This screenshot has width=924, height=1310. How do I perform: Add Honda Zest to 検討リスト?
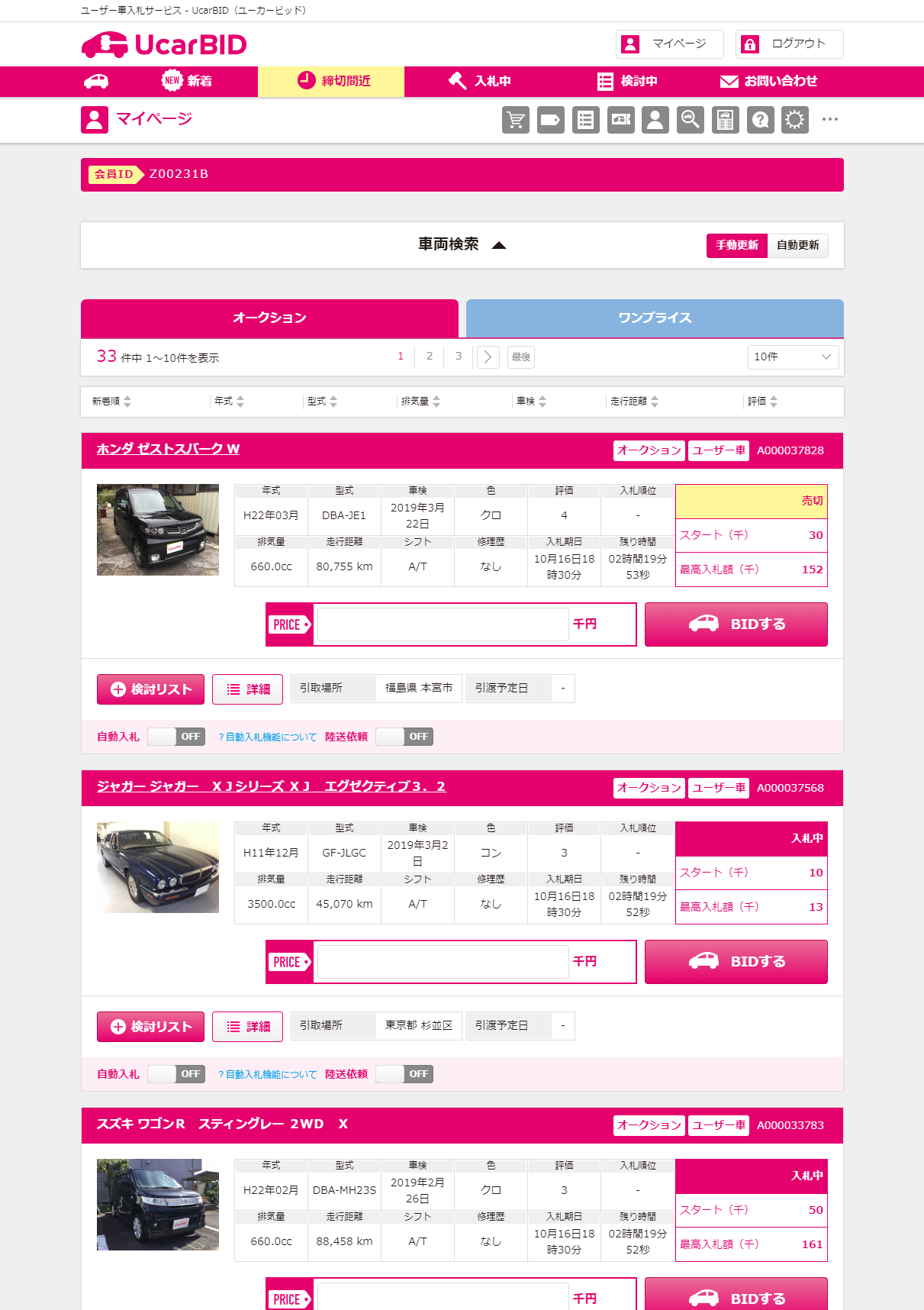pyautogui.click(x=150, y=689)
